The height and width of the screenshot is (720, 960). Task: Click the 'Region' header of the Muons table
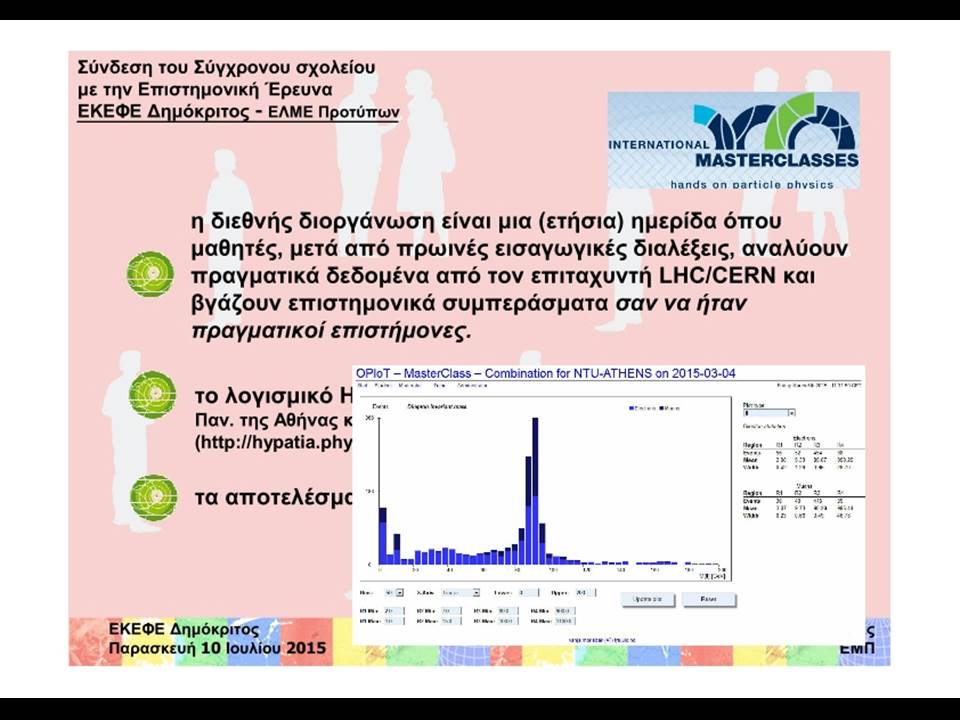click(752, 493)
